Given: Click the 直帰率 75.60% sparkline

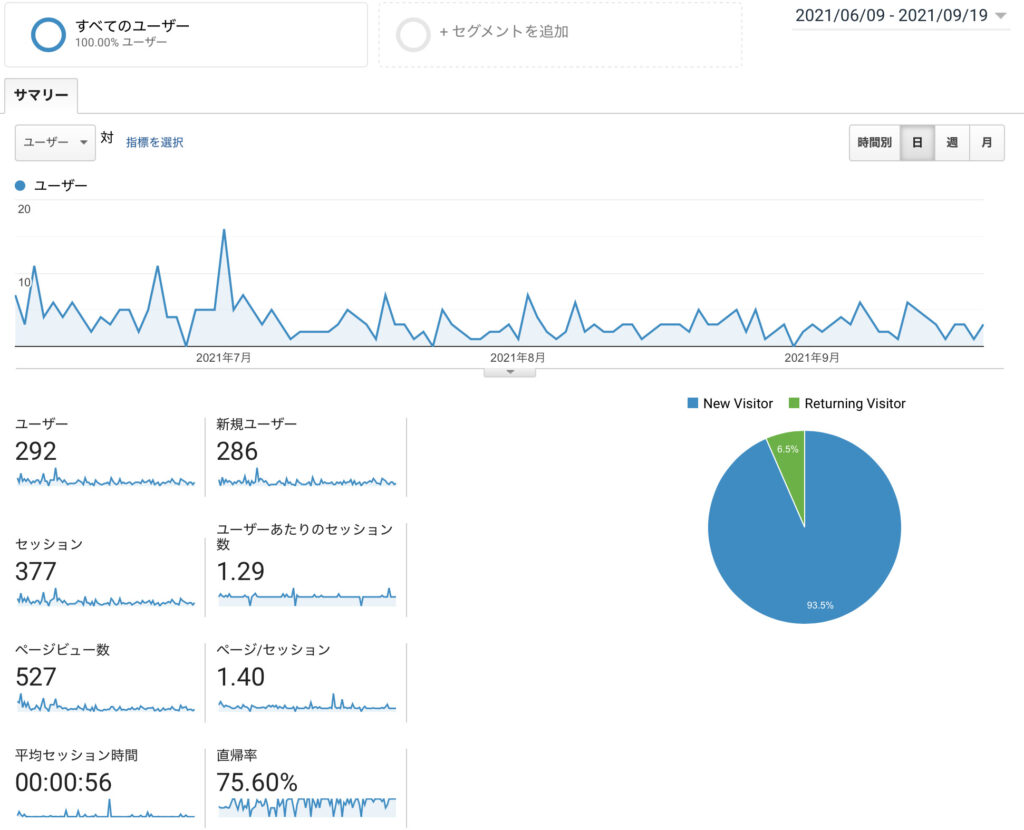Looking at the screenshot, I should [x=306, y=807].
